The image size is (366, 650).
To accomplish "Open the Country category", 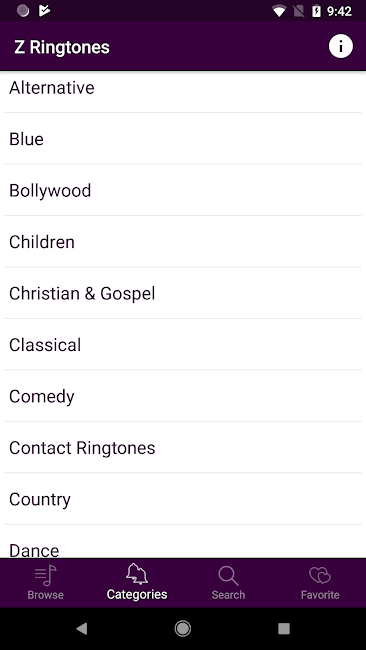I will point(183,499).
